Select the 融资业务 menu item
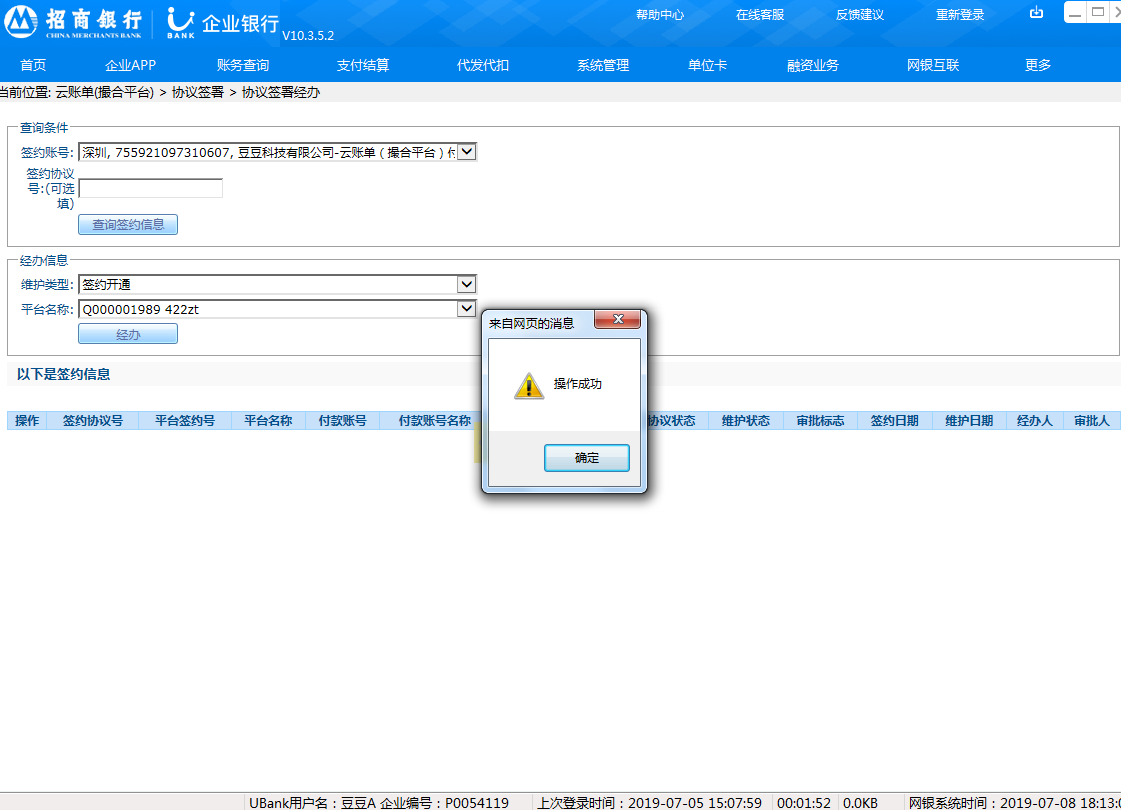This screenshot has width=1121, height=810. coord(813,65)
